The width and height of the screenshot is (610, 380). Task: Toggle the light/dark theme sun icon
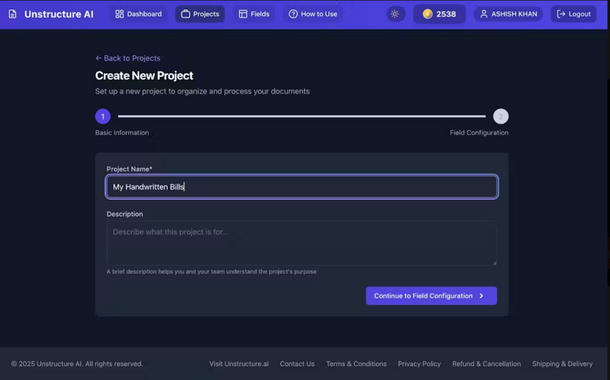[395, 14]
